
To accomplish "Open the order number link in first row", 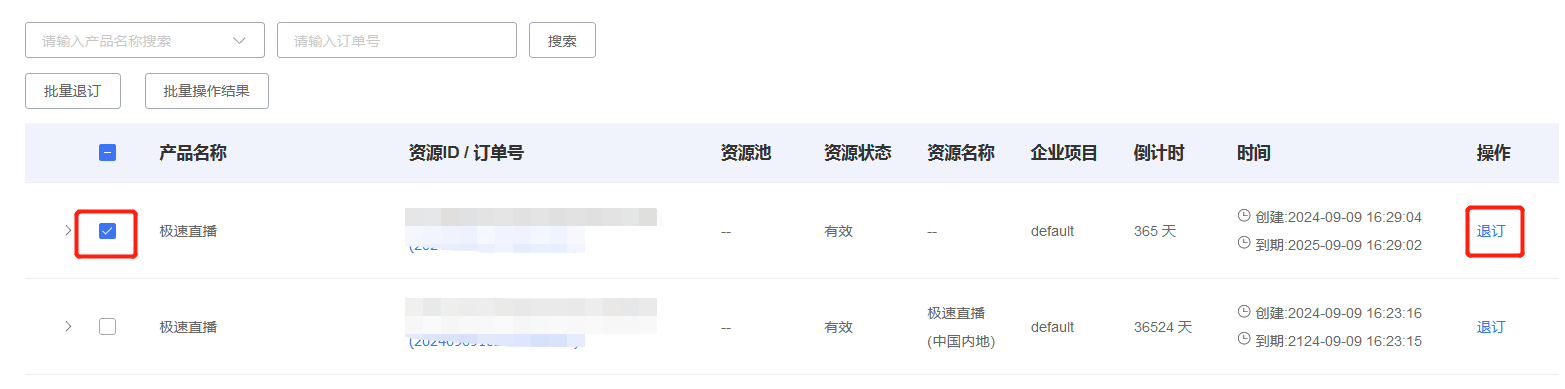I will coord(495,245).
